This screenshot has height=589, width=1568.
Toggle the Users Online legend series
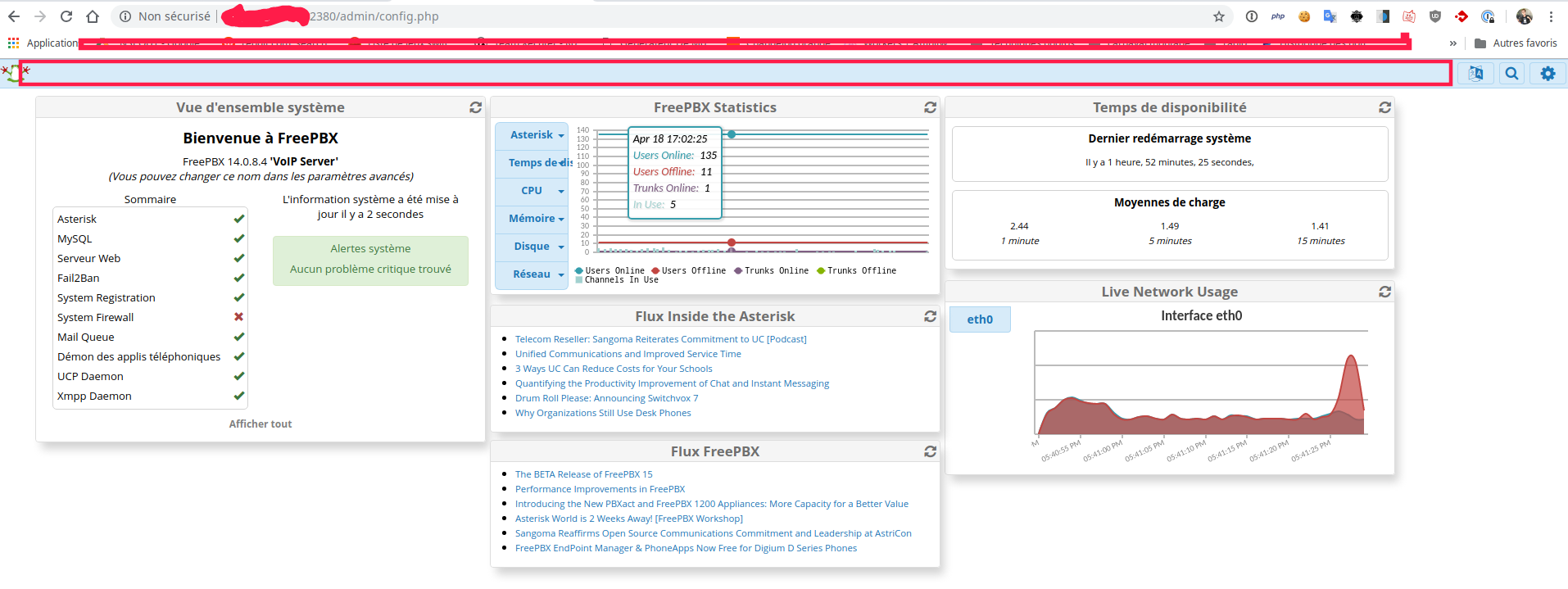click(x=610, y=270)
